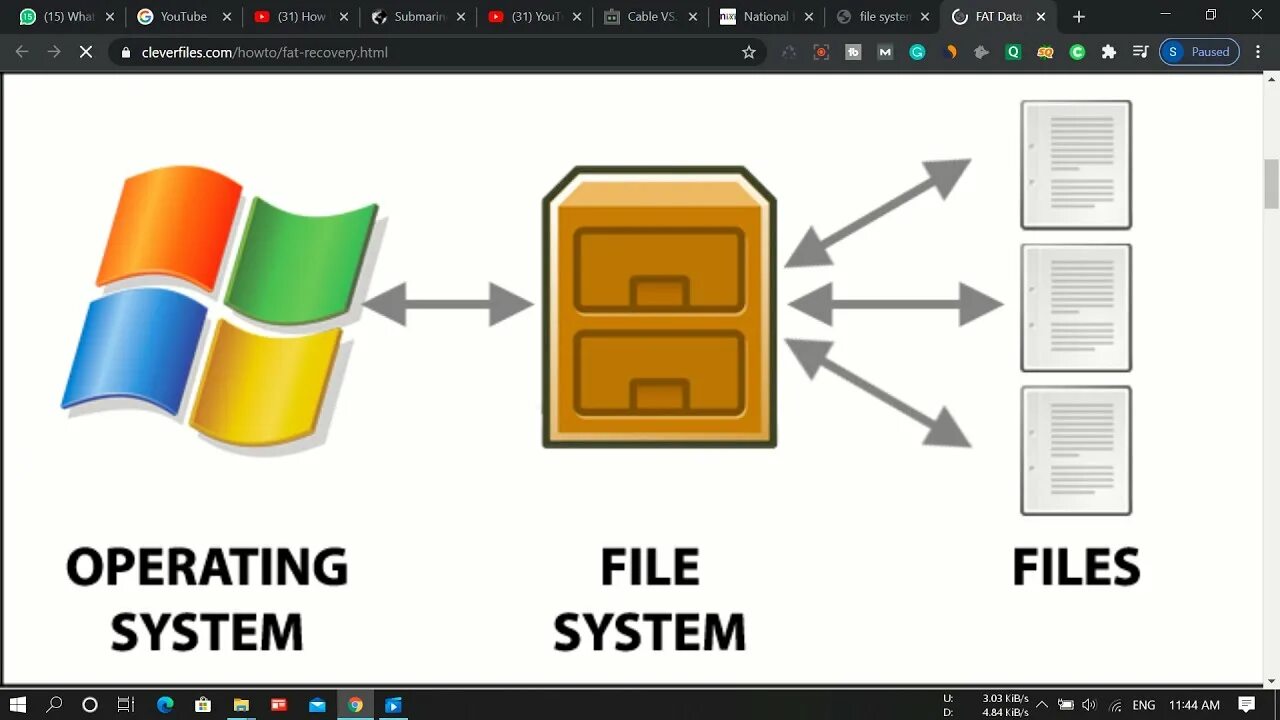The image size is (1280, 720).
Task: Click the ENG language indicator
Action: (1143, 705)
